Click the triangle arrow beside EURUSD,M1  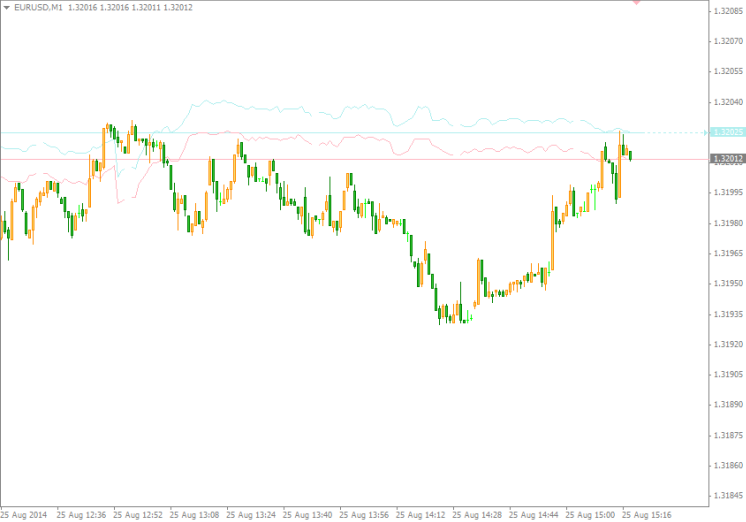6,7
